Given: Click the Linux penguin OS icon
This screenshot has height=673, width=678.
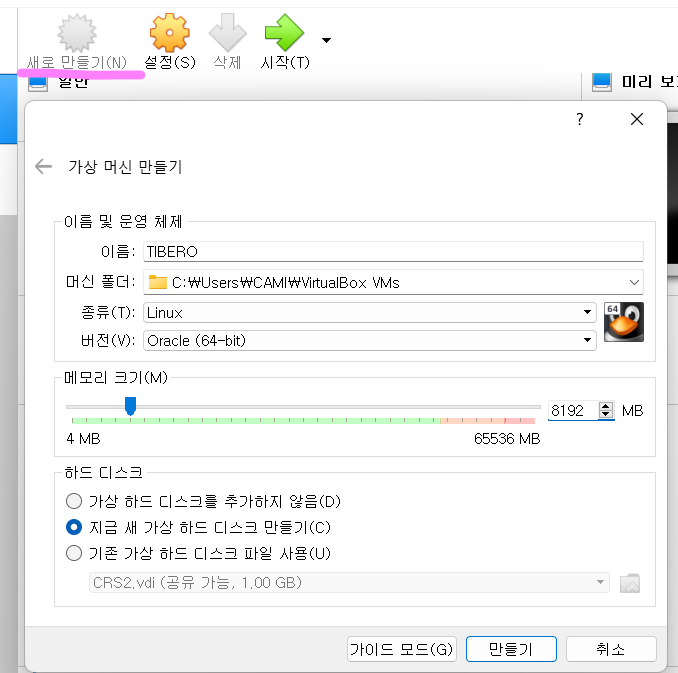Looking at the screenshot, I should (x=624, y=322).
